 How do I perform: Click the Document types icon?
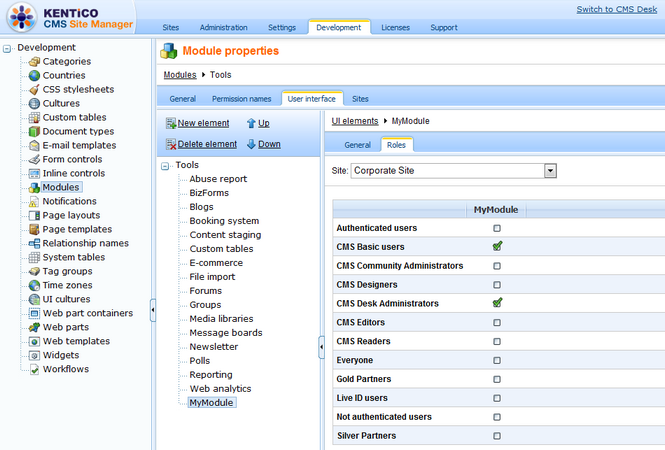(x=34, y=131)
